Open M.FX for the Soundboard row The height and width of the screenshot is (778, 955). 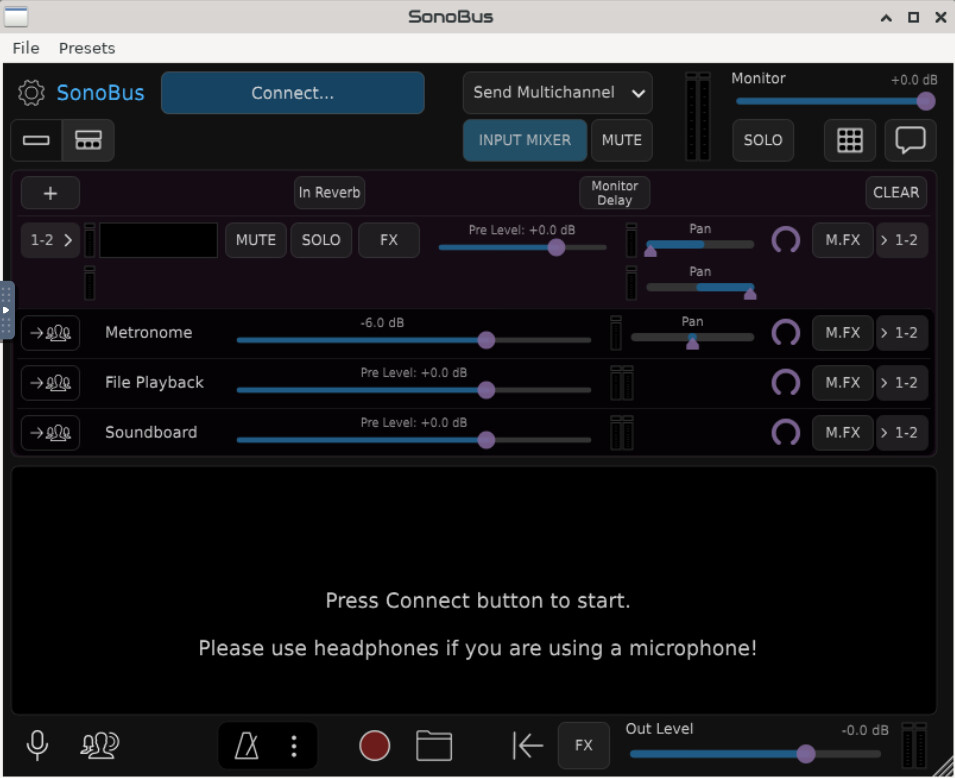click(843, 433)
